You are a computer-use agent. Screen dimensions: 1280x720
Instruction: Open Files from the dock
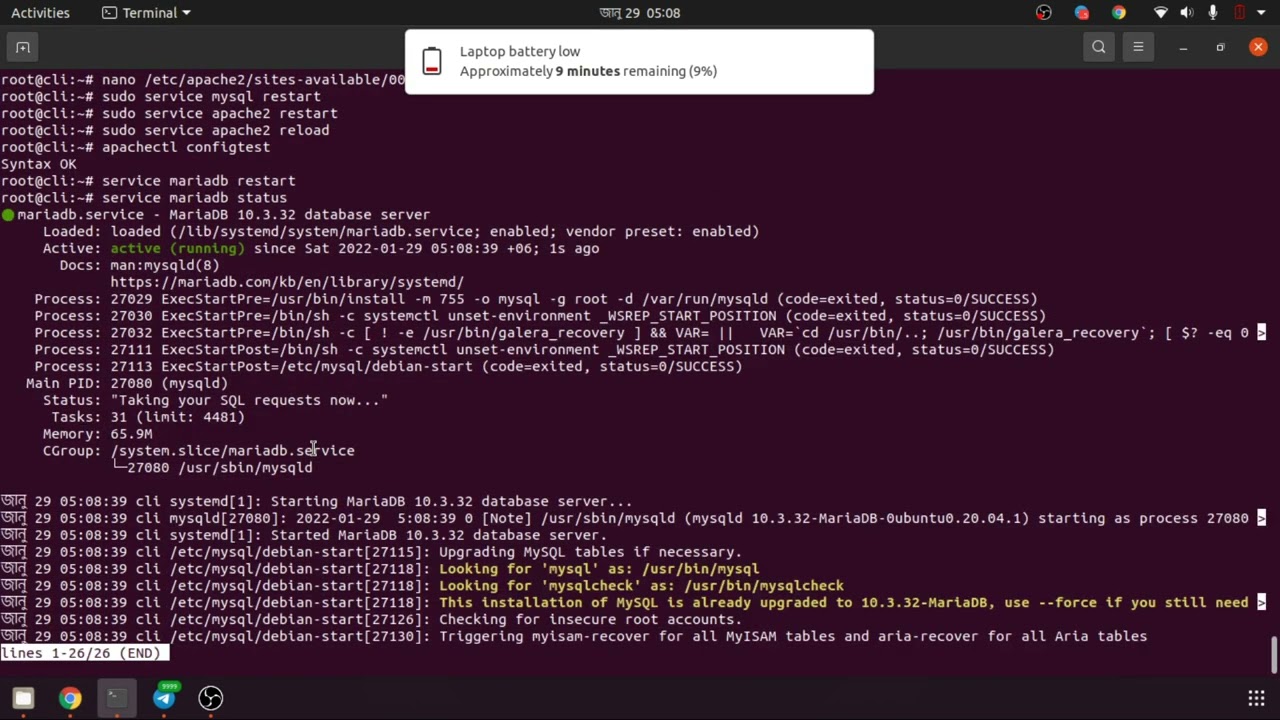pos(23,698)
